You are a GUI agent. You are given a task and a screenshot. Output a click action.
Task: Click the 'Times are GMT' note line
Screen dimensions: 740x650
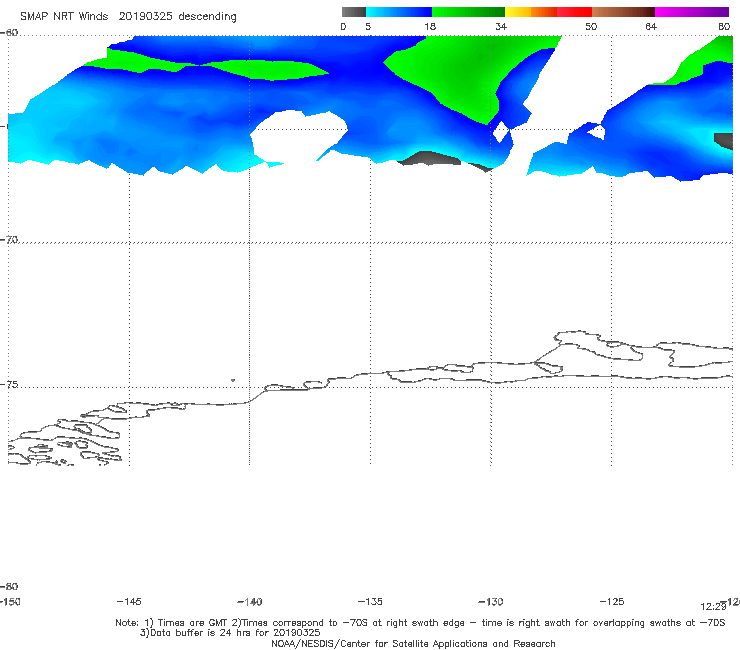[420, 623]
